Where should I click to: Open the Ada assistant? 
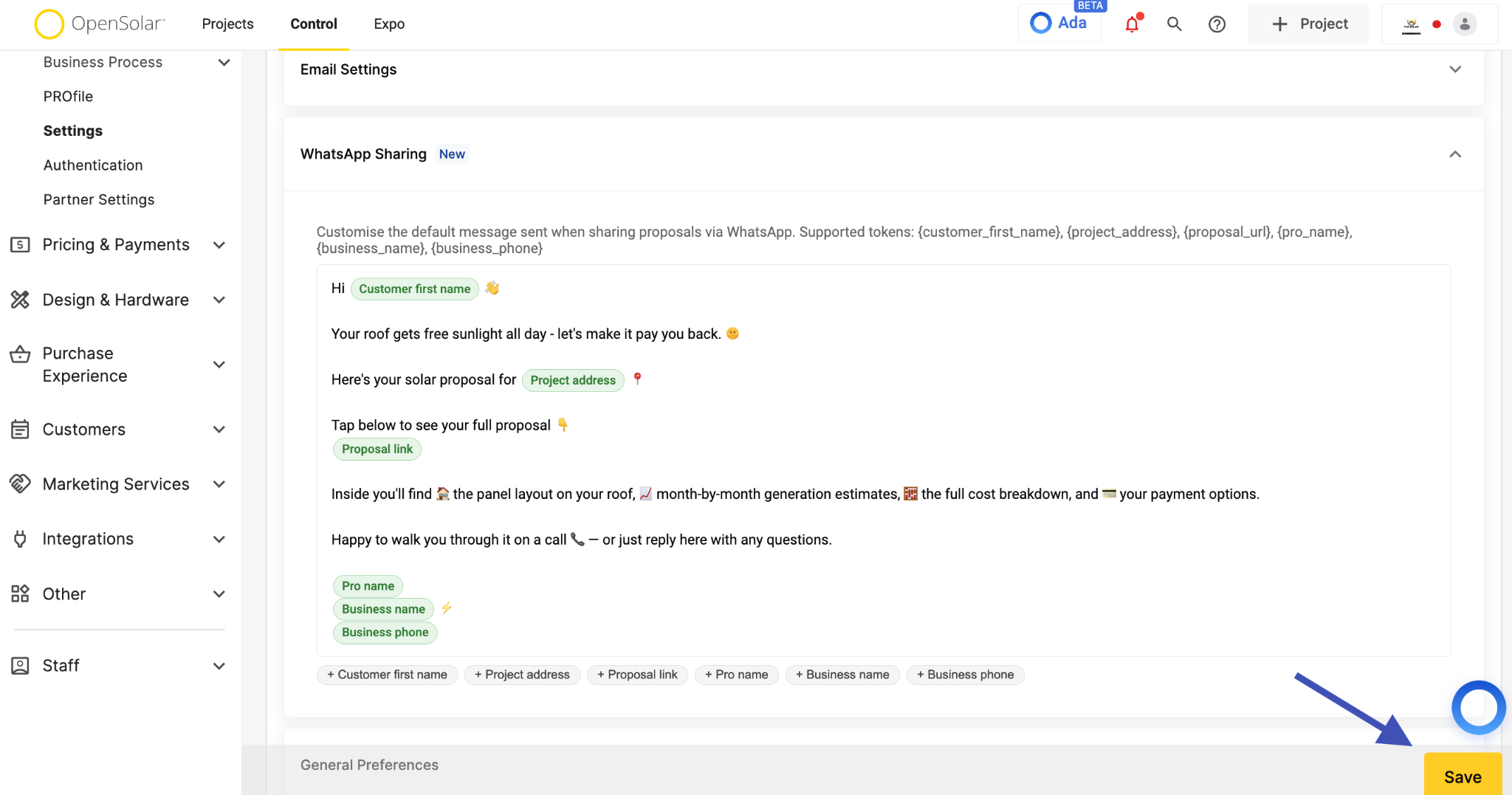(1059, 23)
